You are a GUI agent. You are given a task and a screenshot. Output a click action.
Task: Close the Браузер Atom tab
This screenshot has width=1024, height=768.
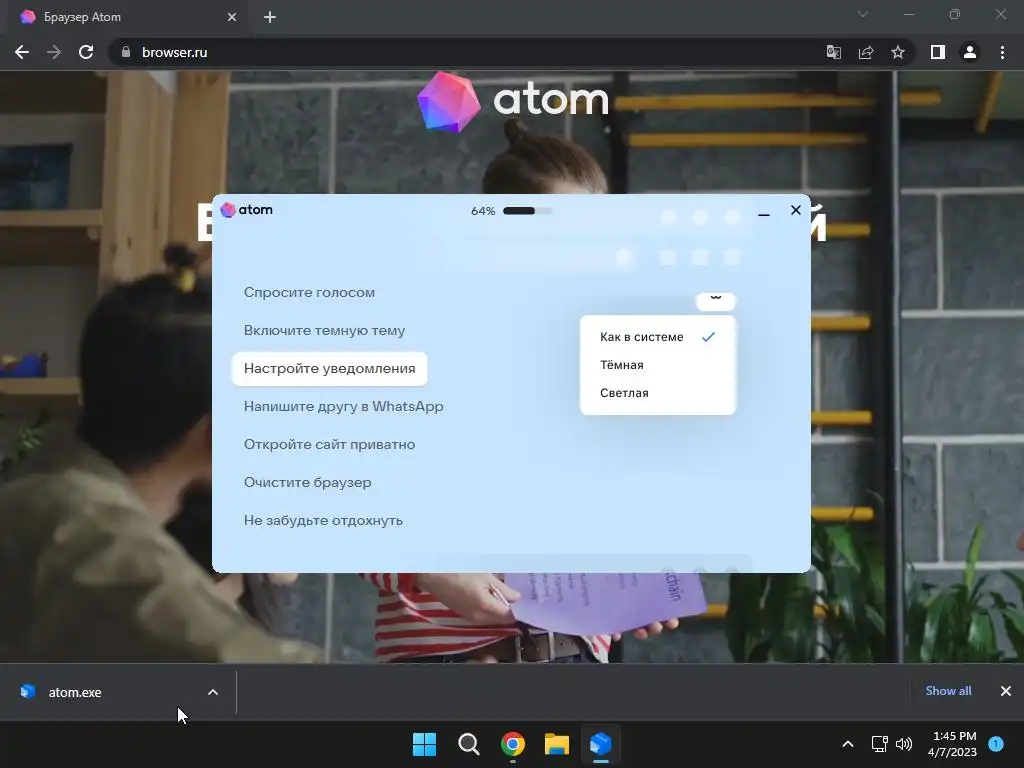tap(232, 17)
